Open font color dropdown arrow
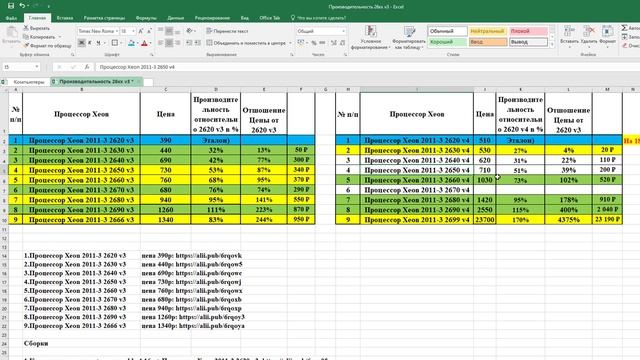The image size is (640, 360). click(150, 43)
